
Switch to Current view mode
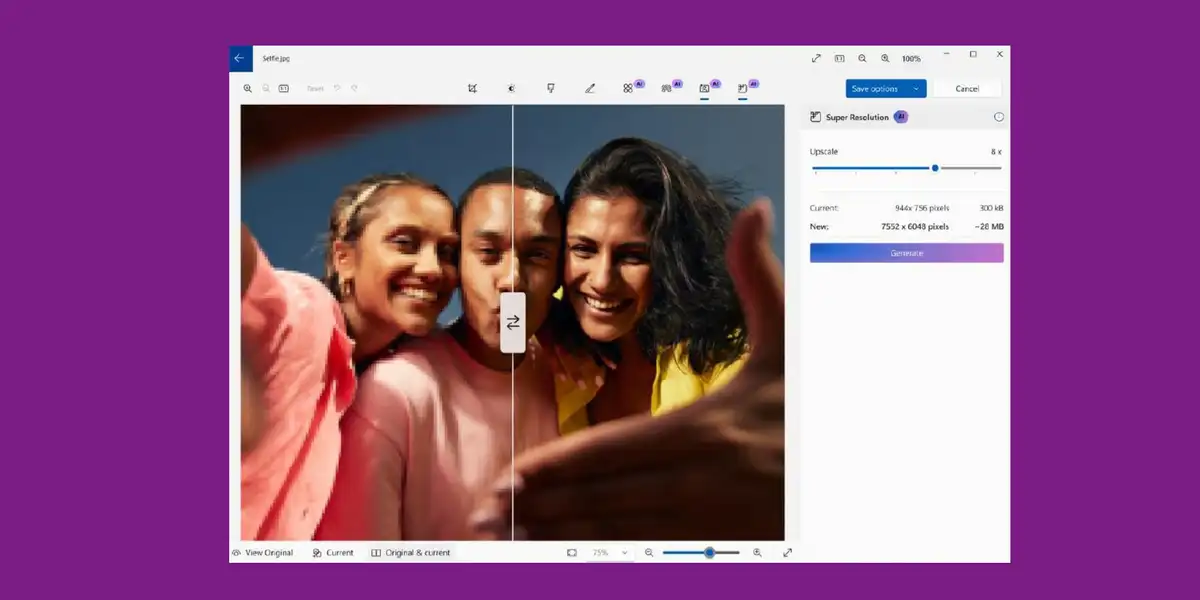pyautogui.click(x=332, y=552)
